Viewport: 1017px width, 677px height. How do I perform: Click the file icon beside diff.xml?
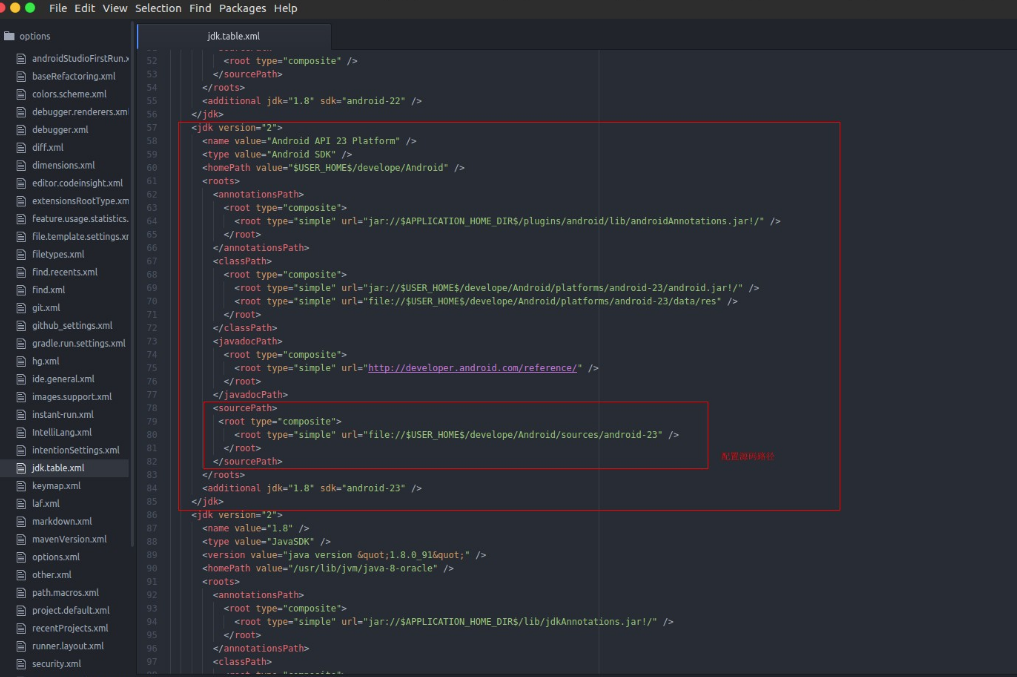pyautogui.click(x=23, y=148)
